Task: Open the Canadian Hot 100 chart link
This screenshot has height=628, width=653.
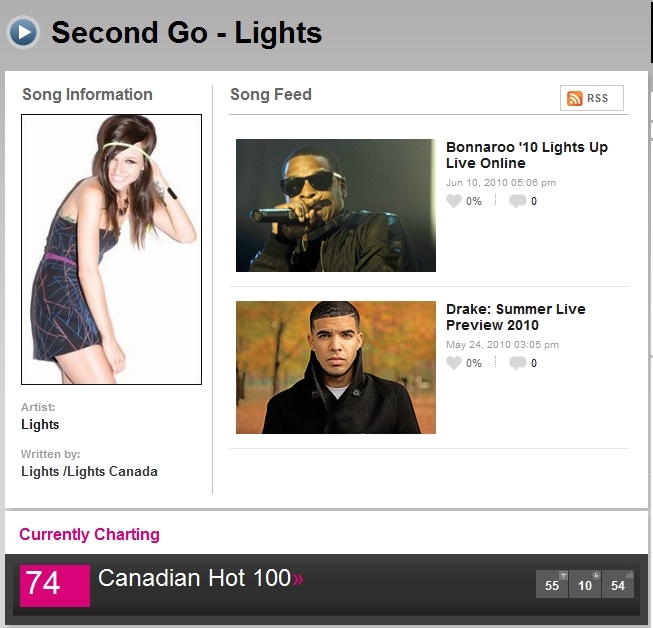Action: click(x=194, y=578)
